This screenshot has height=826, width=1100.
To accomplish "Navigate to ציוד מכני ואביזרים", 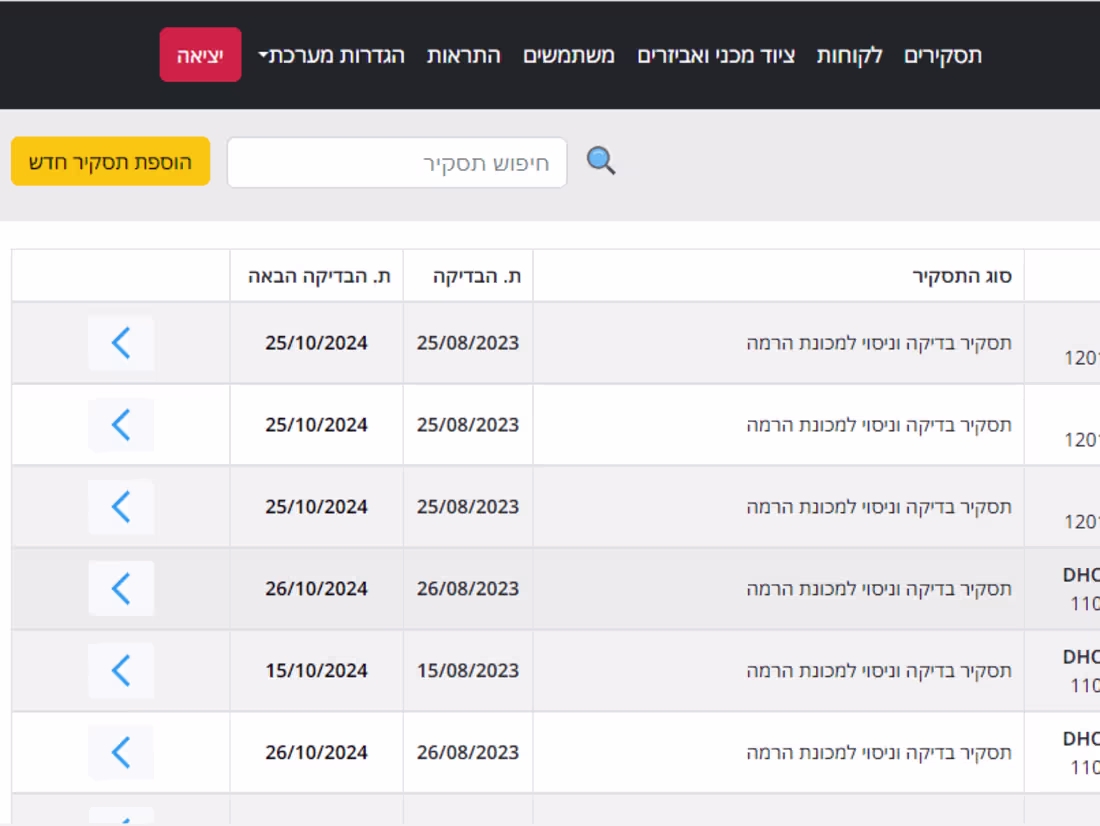I will (x=716, y=55).
